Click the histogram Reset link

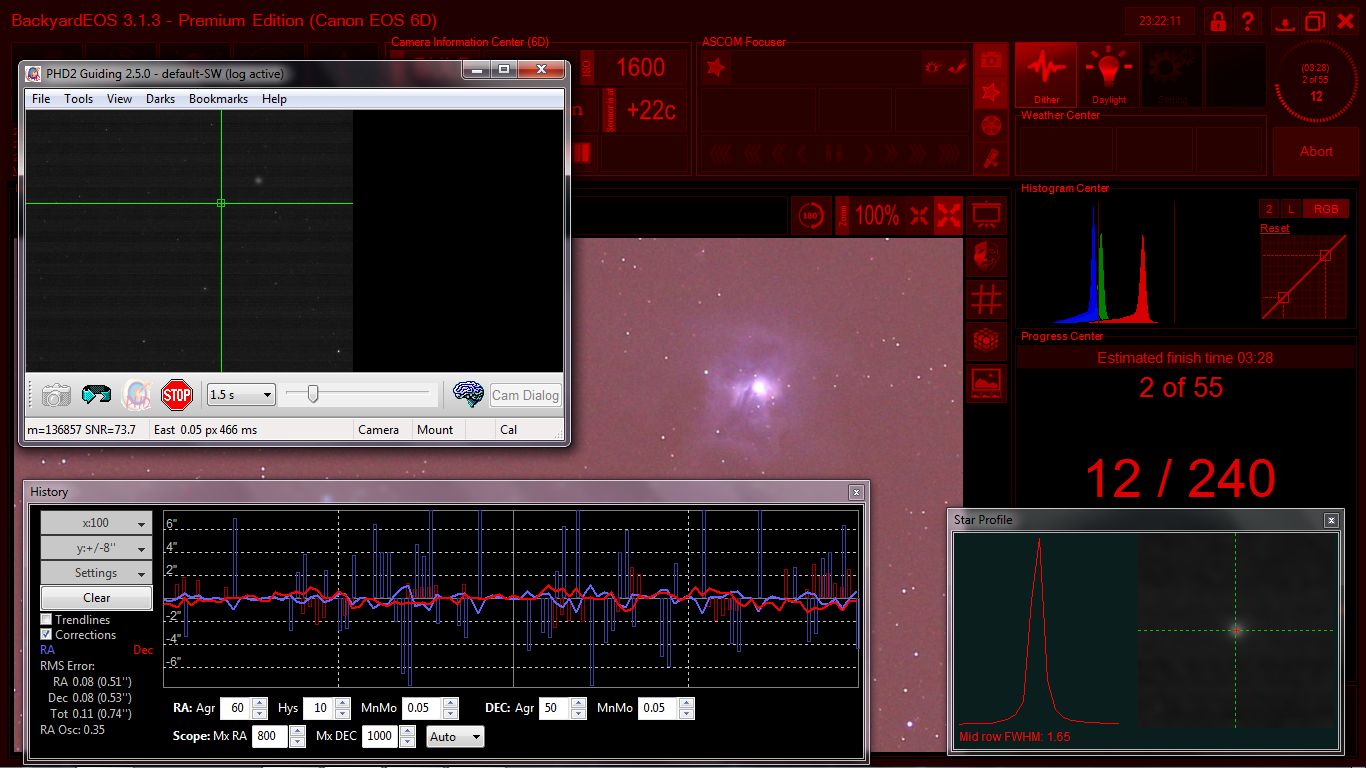[x=1274, y=228]
